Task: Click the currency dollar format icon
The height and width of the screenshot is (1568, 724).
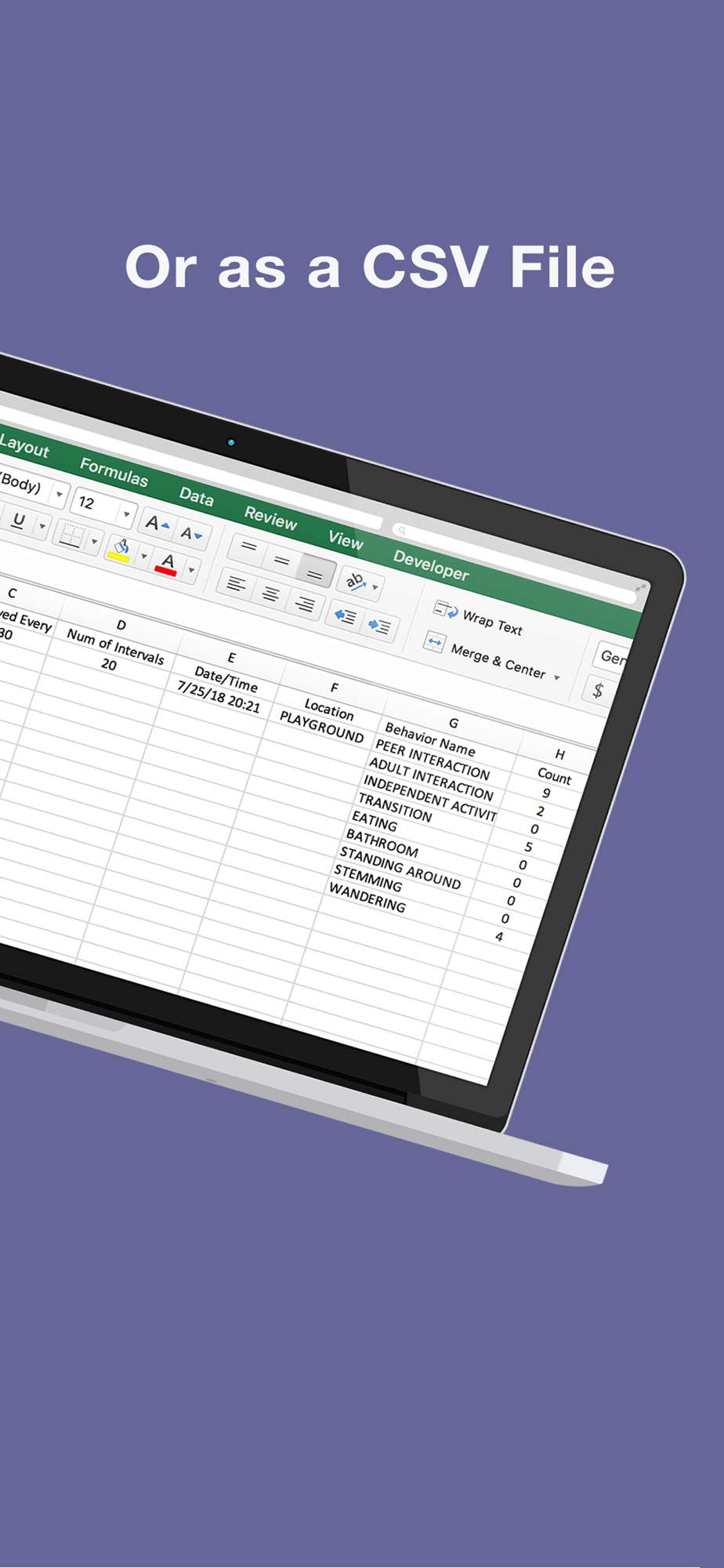Action: (598, 691)
